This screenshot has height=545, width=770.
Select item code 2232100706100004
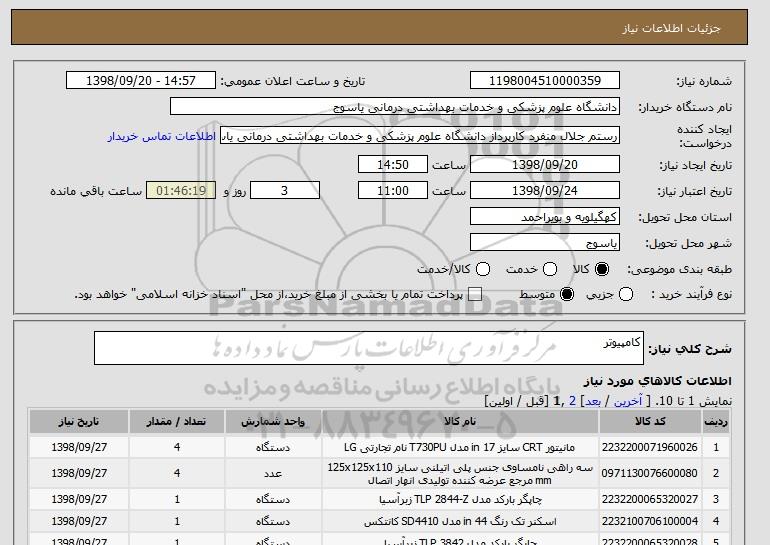click(650, 521)
